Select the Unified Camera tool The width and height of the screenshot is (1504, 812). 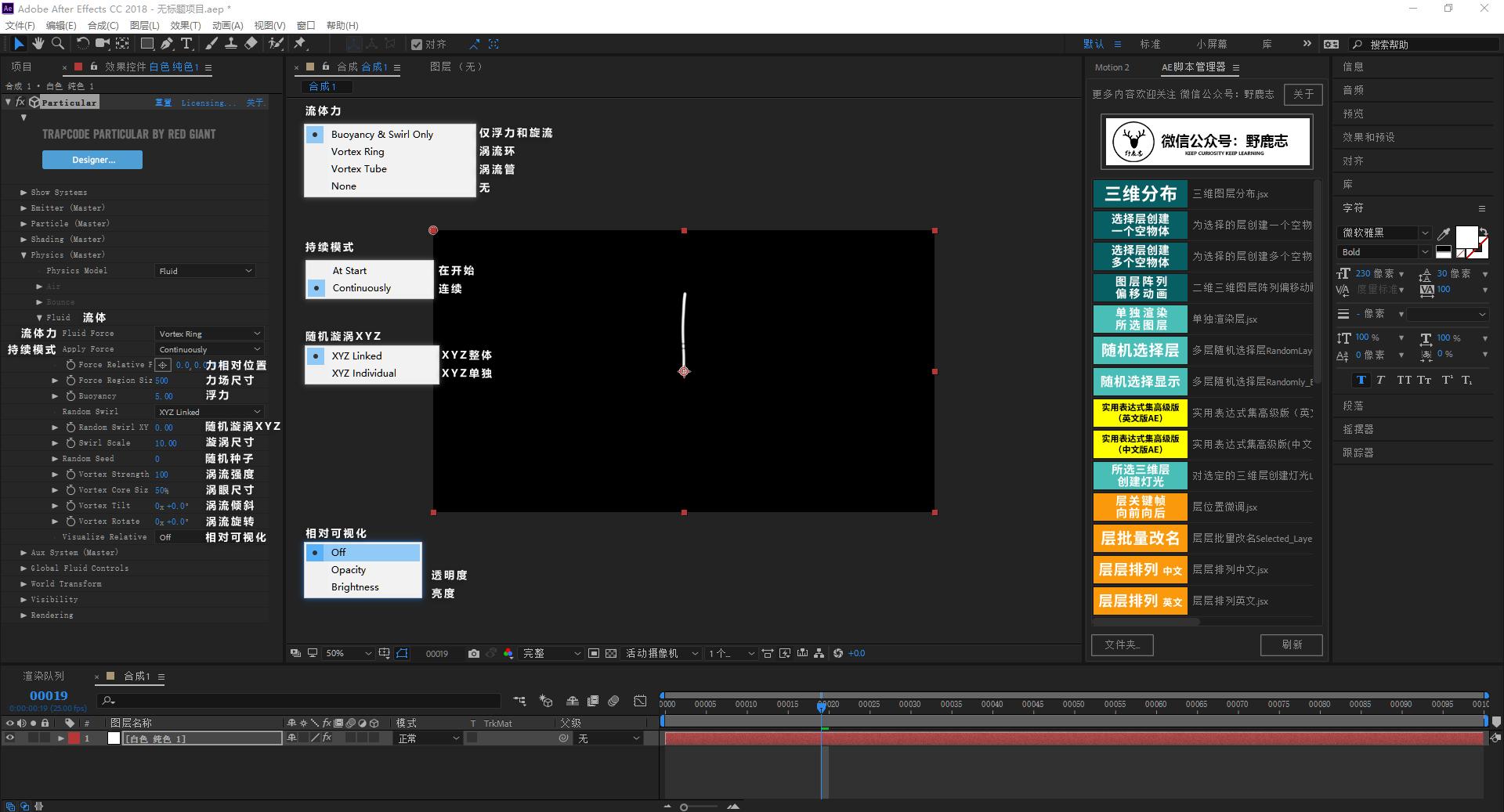coord(102,44)
